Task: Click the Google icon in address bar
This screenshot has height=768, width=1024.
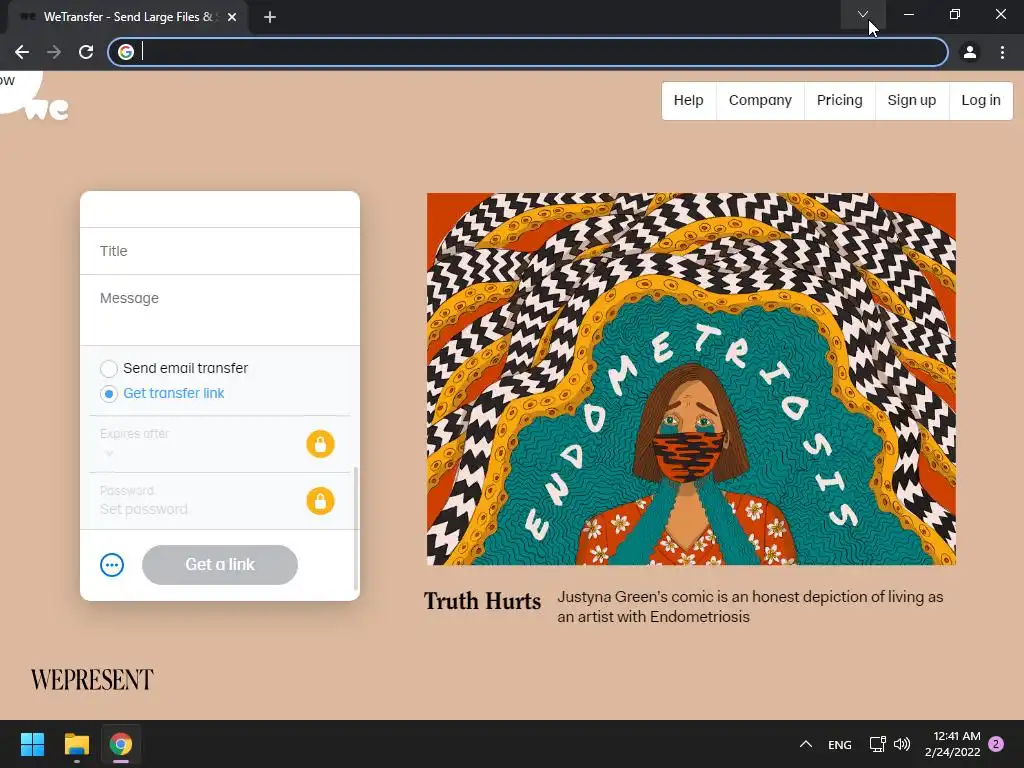Action: [x=126, y=52]
